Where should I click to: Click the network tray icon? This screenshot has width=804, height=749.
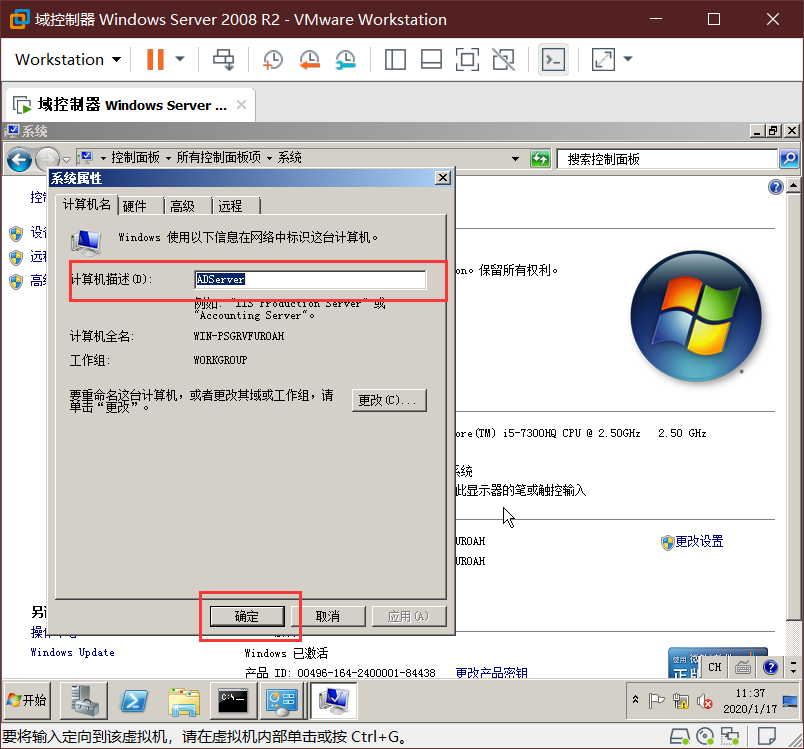[680, 700]
